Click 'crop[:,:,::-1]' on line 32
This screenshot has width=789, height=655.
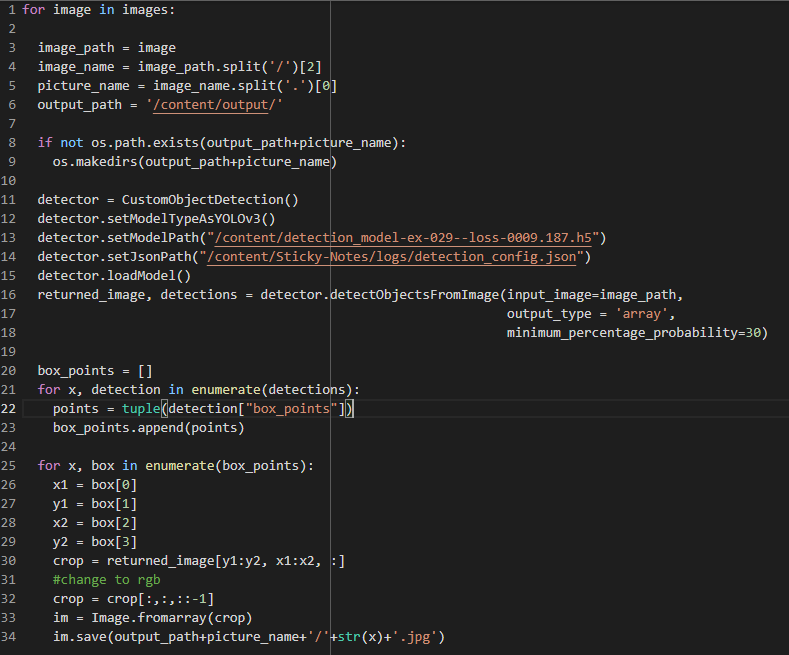[161, 599]
